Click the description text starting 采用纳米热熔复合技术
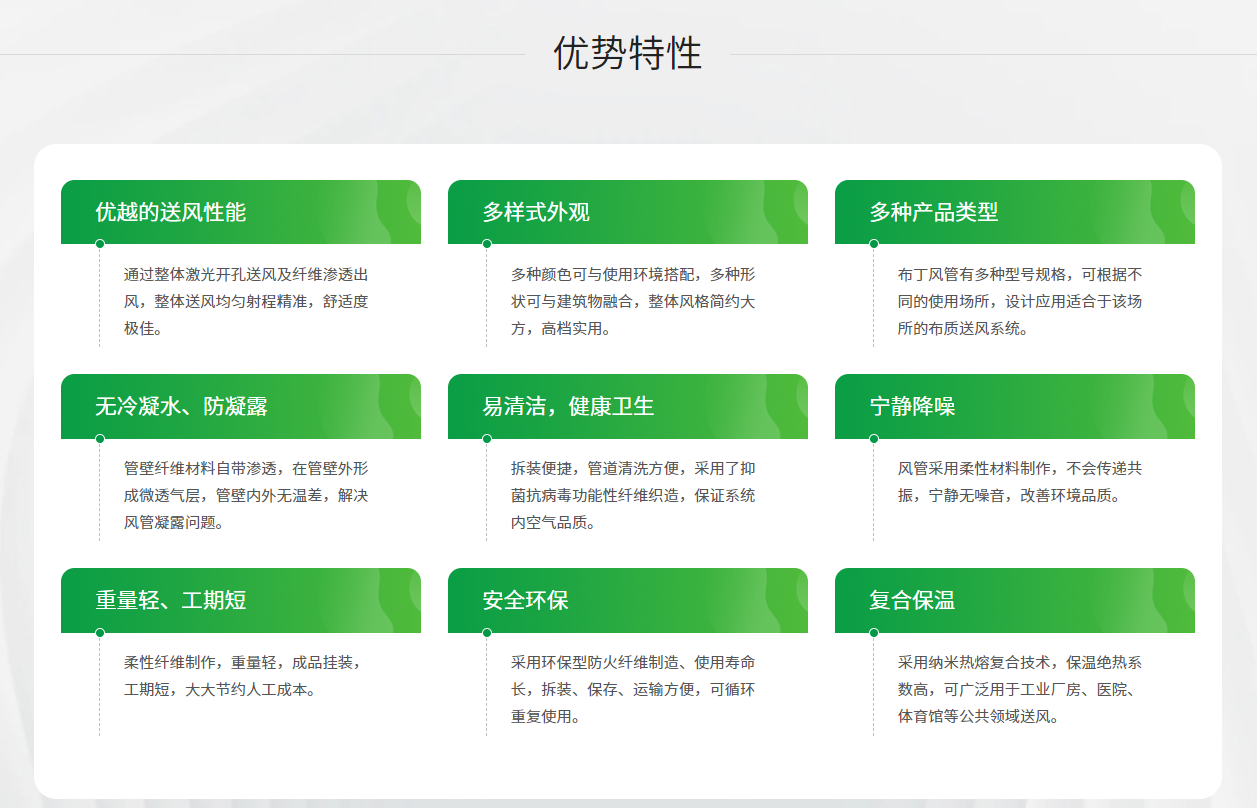Viewport: 1257px width, 808px height. [x=1020, y=689]
